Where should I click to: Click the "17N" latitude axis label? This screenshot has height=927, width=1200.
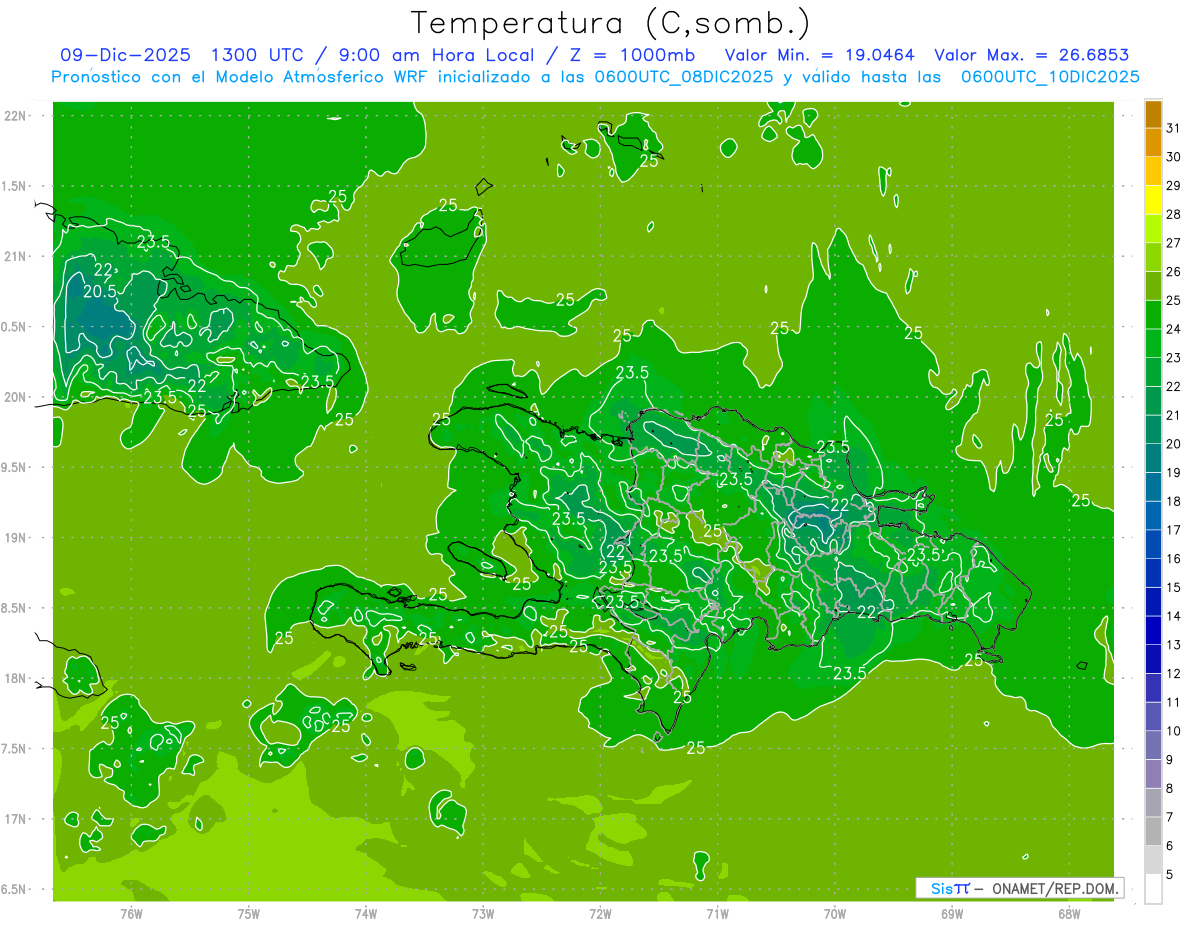16,819
